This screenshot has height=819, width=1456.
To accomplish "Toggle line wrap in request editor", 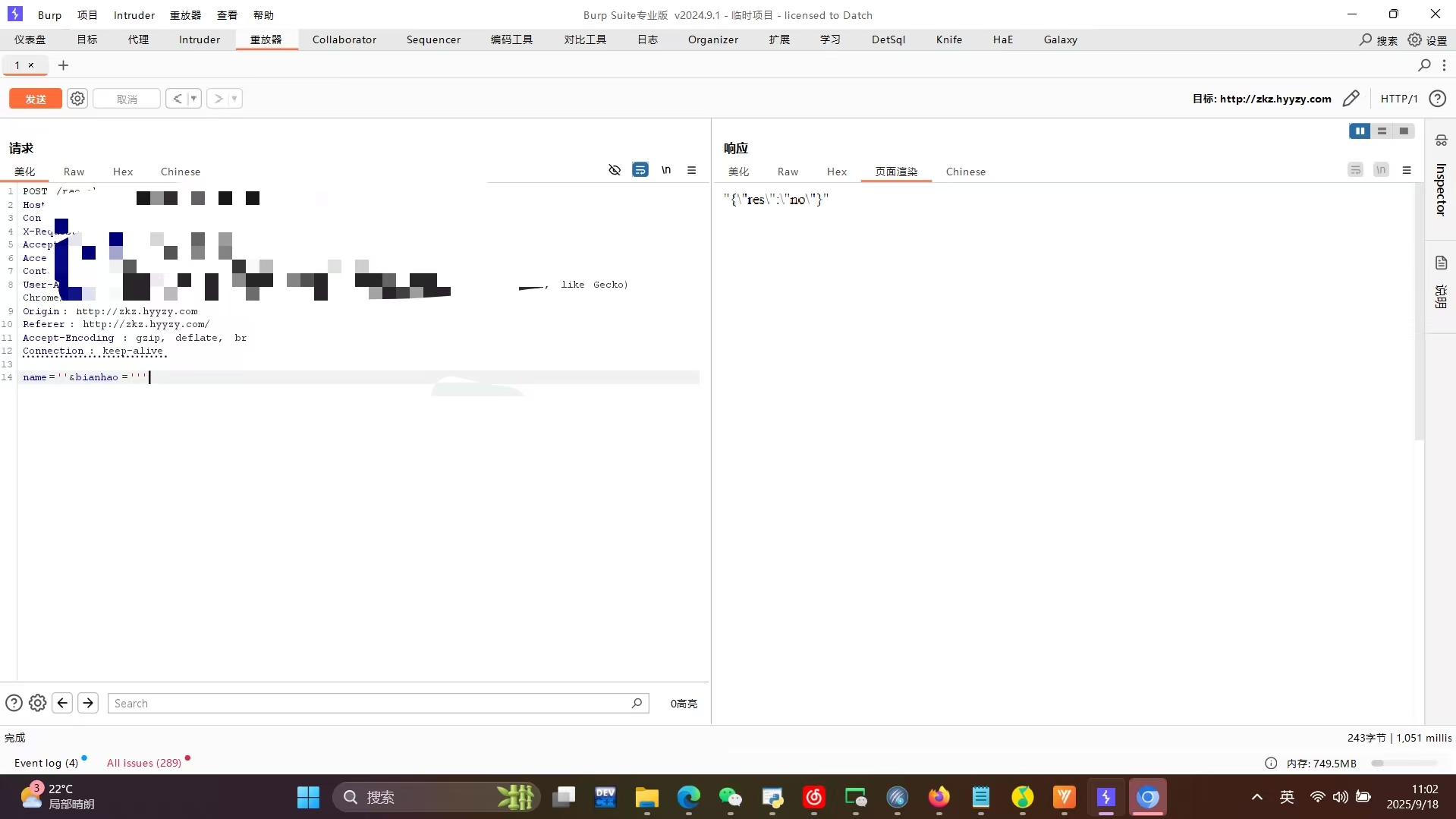I will (640, 170).
